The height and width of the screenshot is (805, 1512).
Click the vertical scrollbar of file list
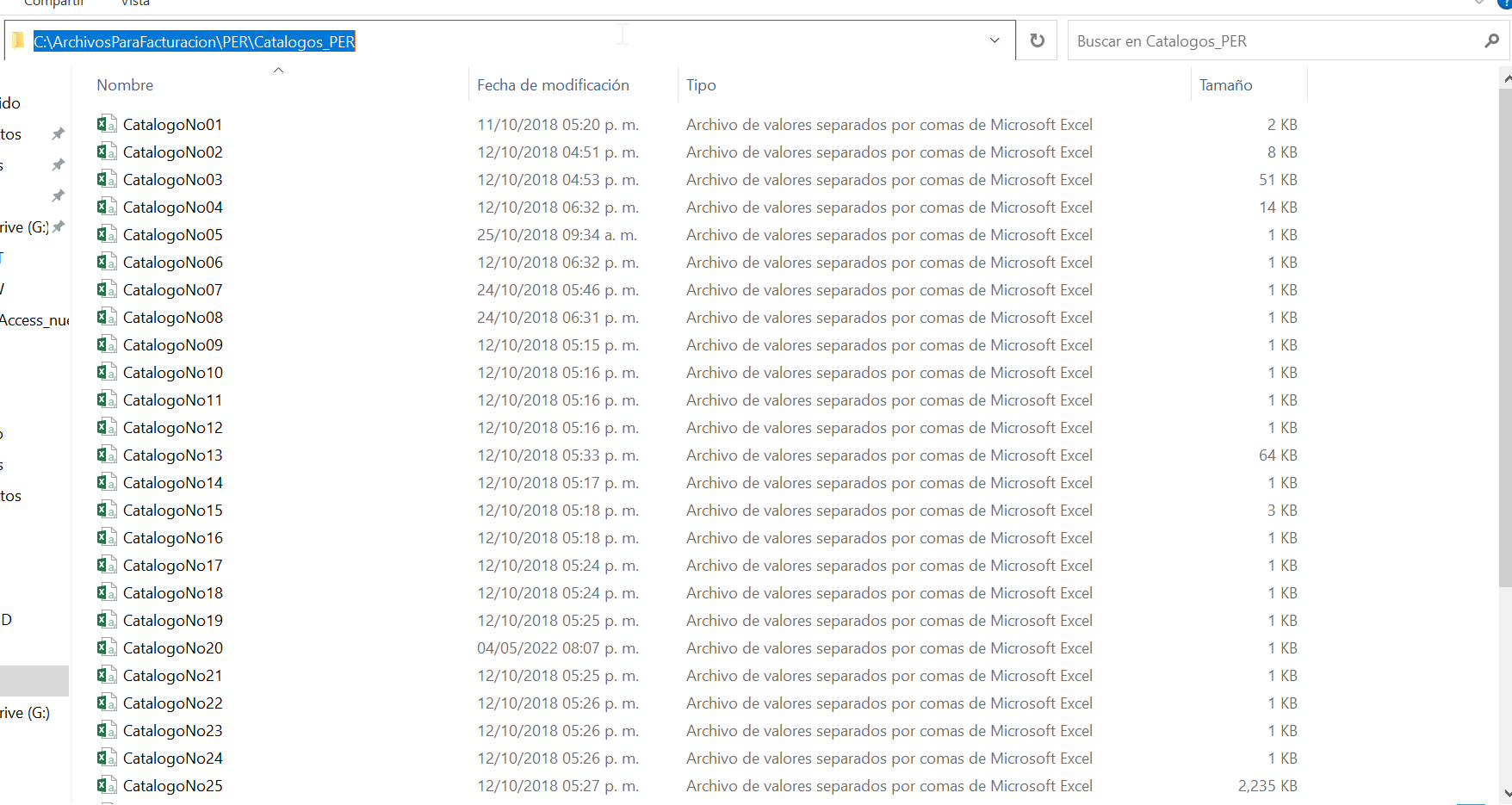[1505, 337]
